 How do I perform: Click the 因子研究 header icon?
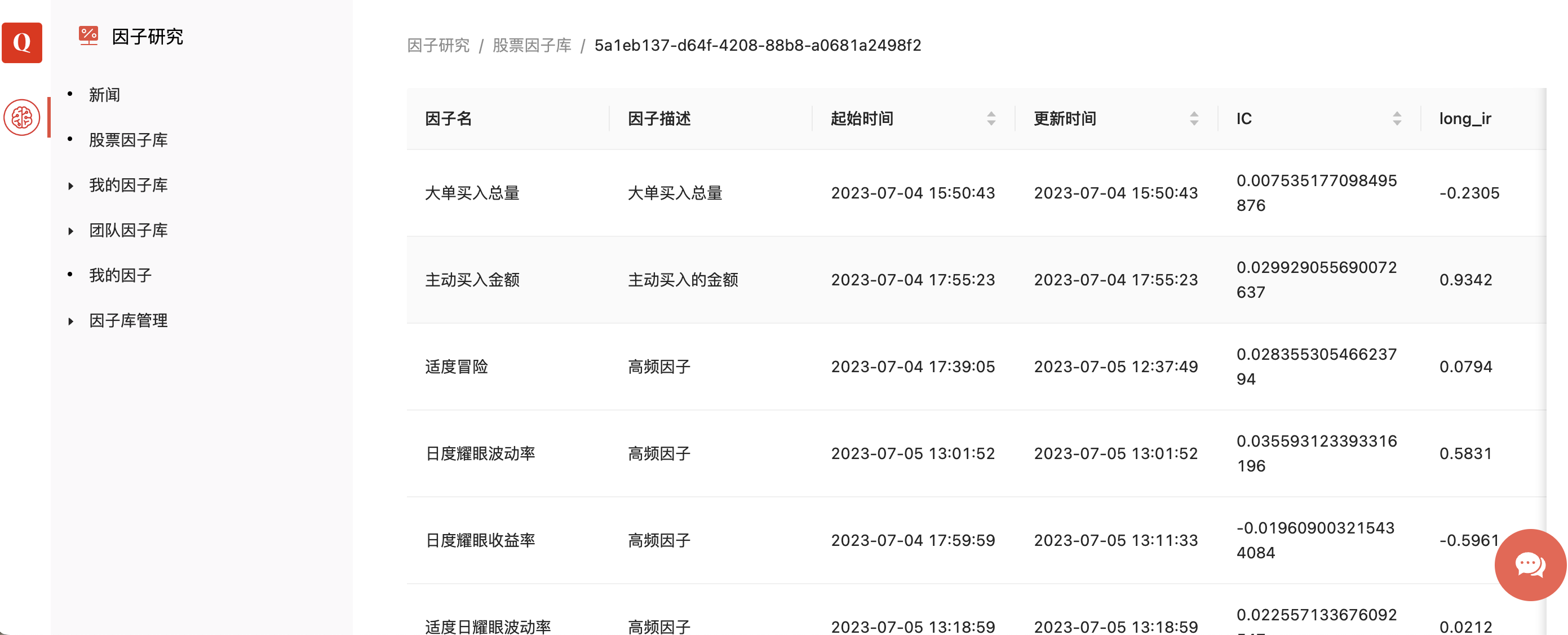[x=88, y=36]
